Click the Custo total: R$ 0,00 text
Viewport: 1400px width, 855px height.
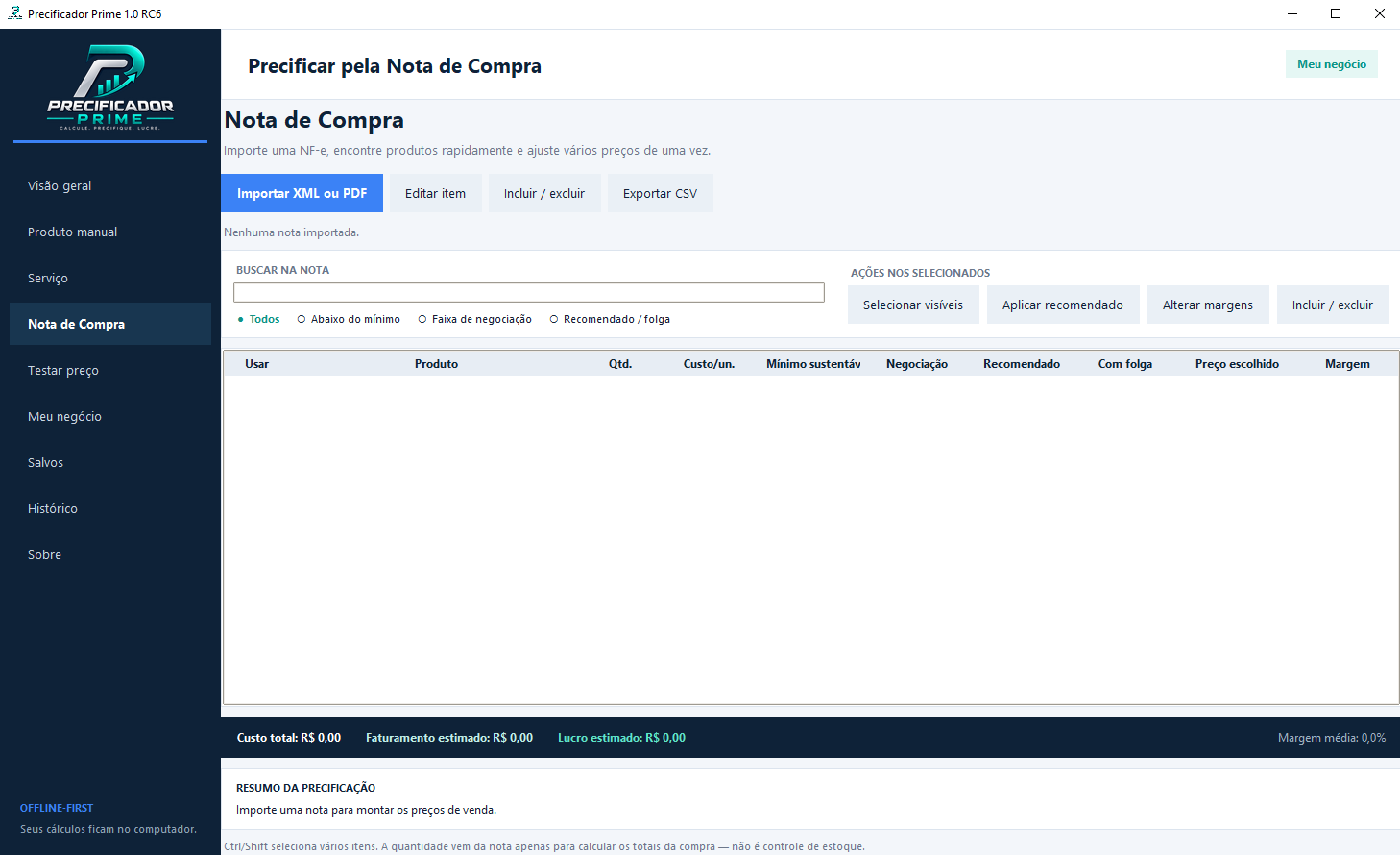[289, 738]
